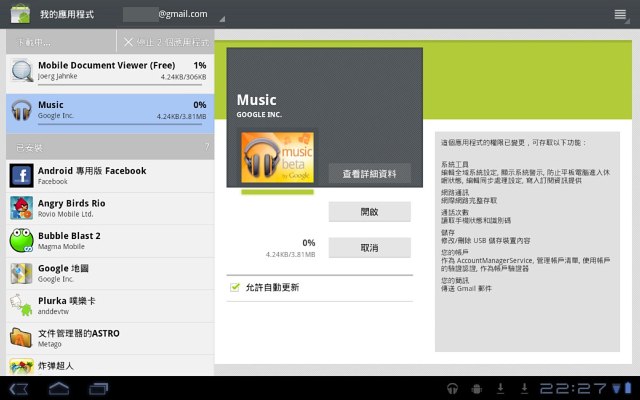
Task: Click the battery status icon
Action: [x=629, y=388]
